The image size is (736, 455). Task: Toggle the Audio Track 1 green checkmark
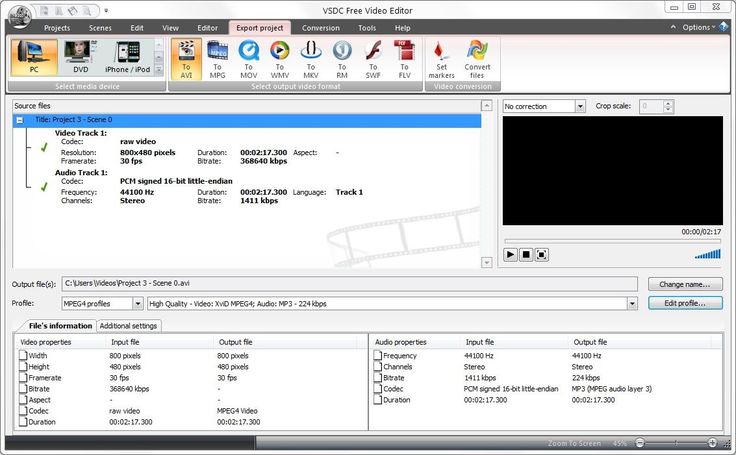[43, 187]
